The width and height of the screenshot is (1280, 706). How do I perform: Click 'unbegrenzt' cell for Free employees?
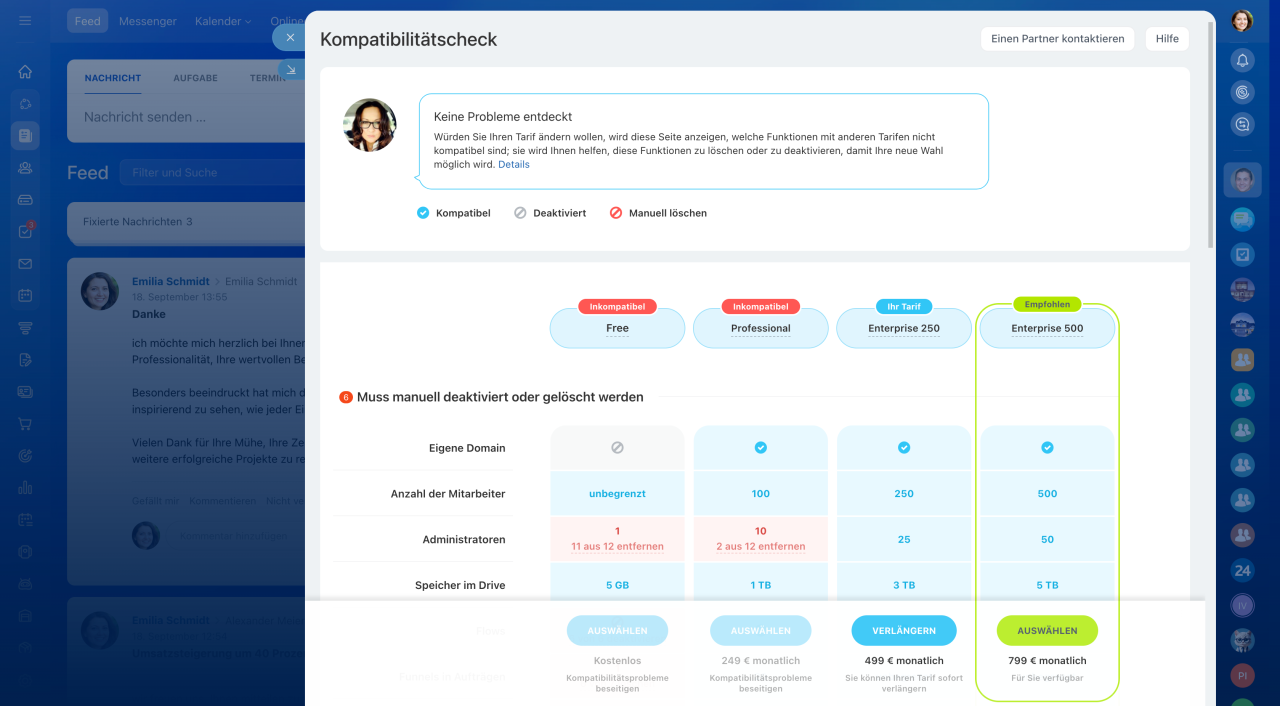point(617,494)
